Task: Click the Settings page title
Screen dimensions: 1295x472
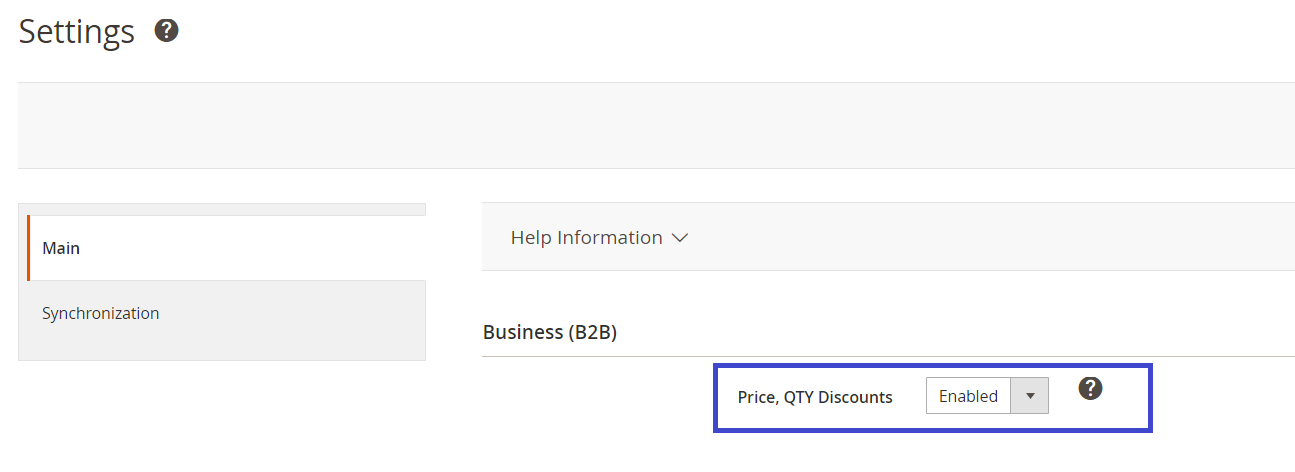Action: coord(77,32)
